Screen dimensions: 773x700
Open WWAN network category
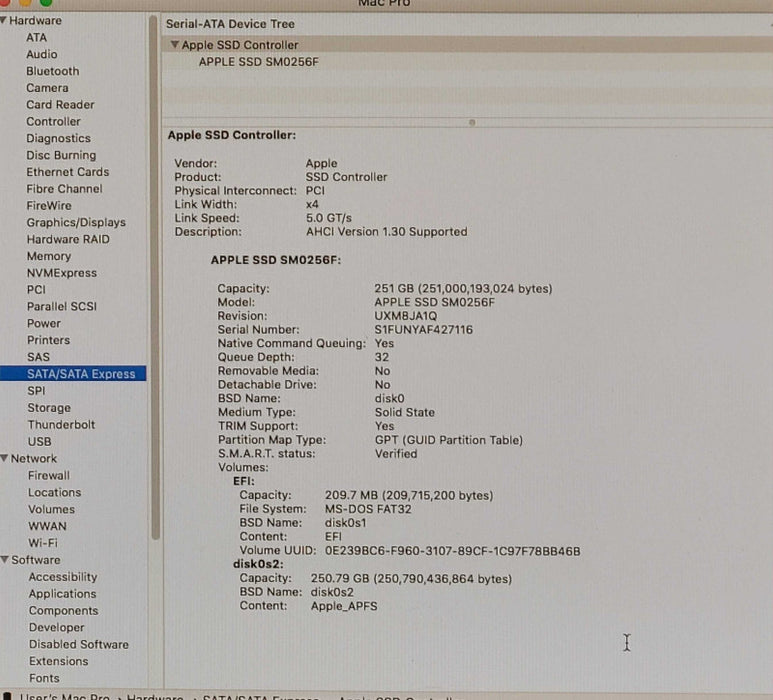point(47,526)
